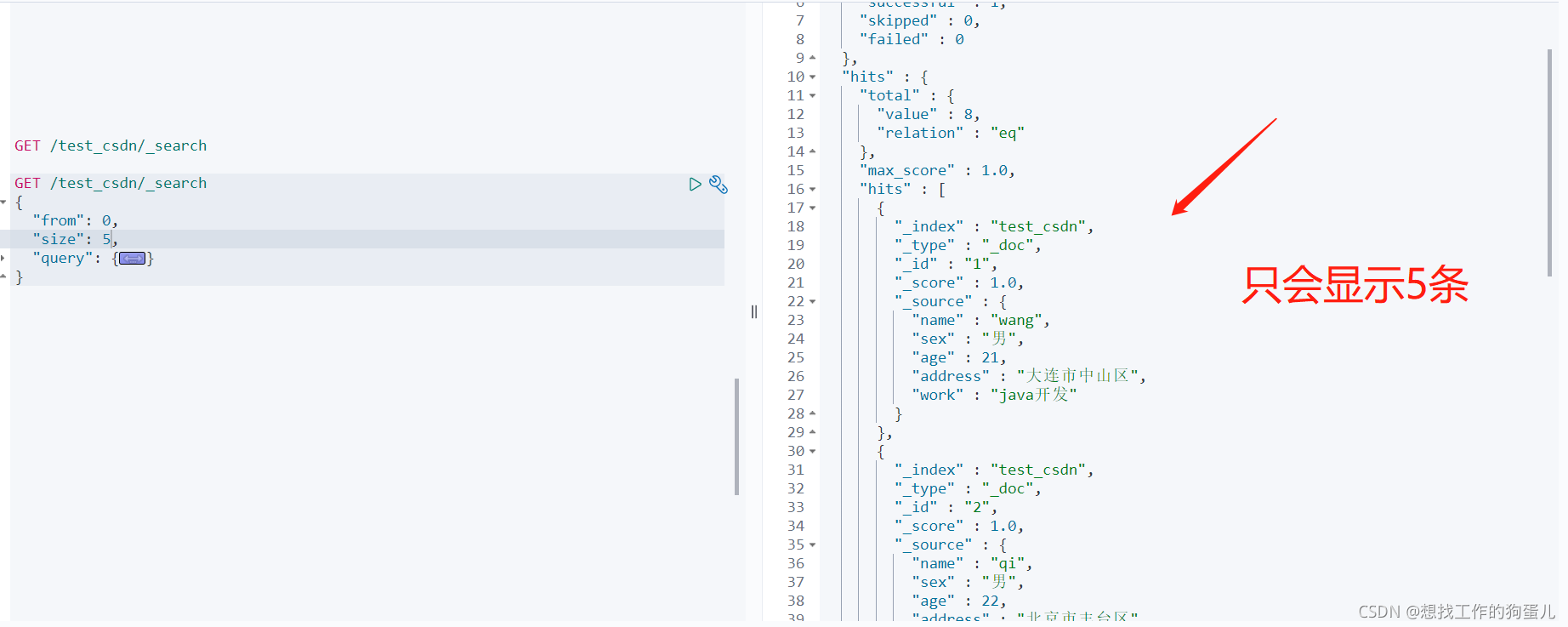The height and width of the screenshot is (627, 1568).
Task: Click the "max_score" line in the response
Action: click(x=937, y=170)
